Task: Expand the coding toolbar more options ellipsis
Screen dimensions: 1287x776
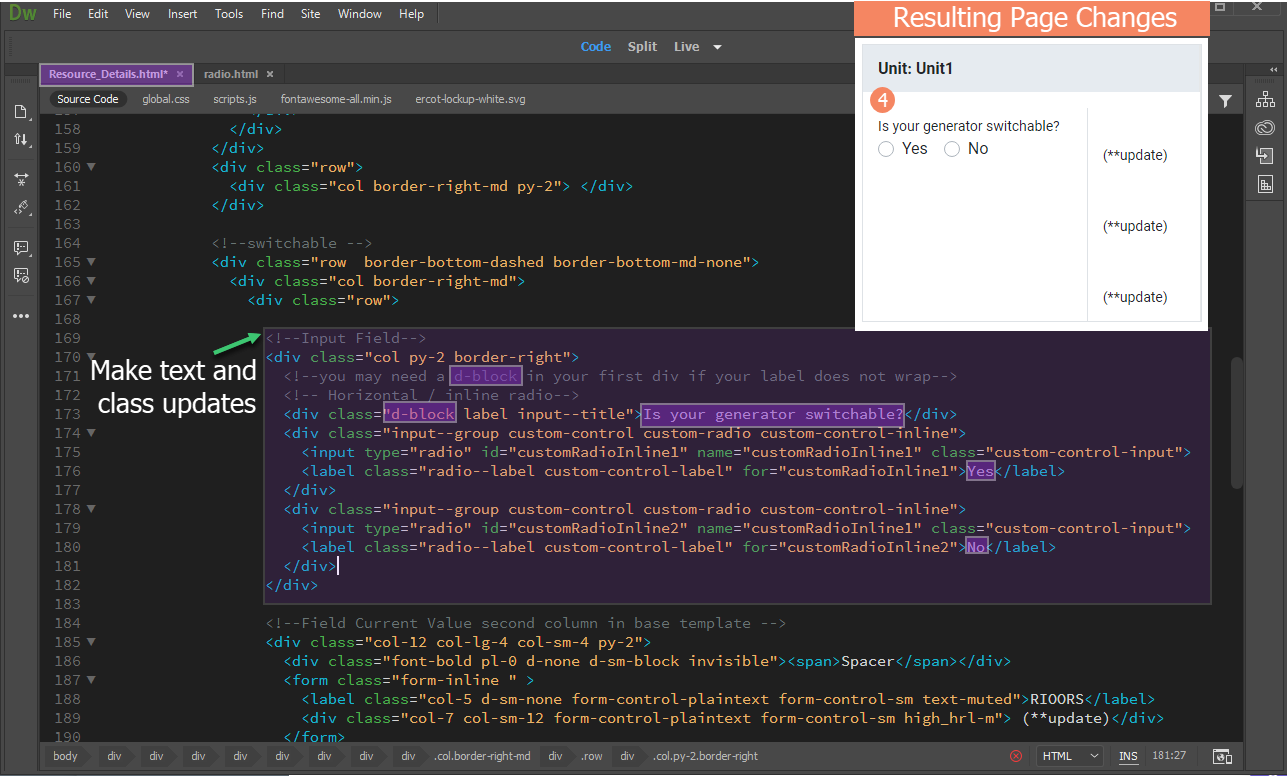Action: coord(21,315)
